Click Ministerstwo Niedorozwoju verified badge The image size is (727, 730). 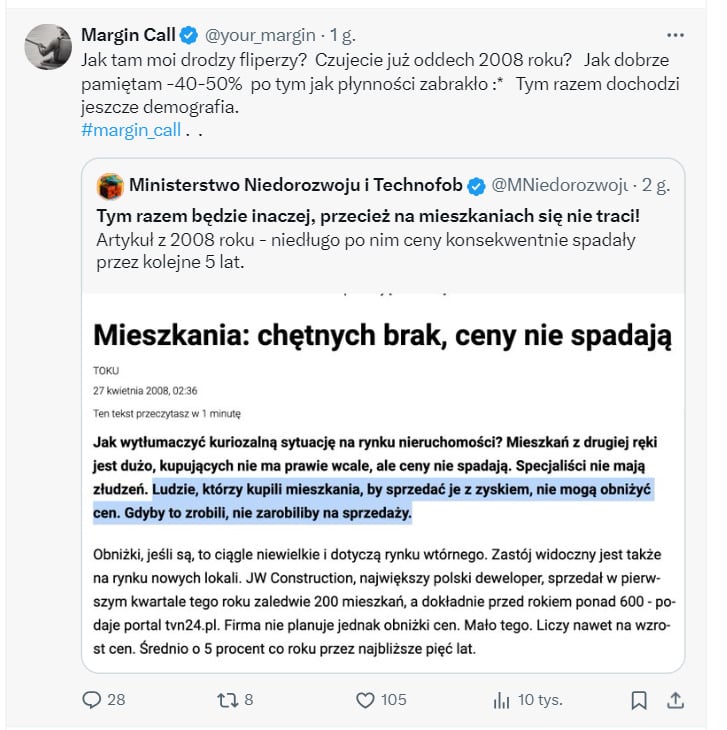478,185
